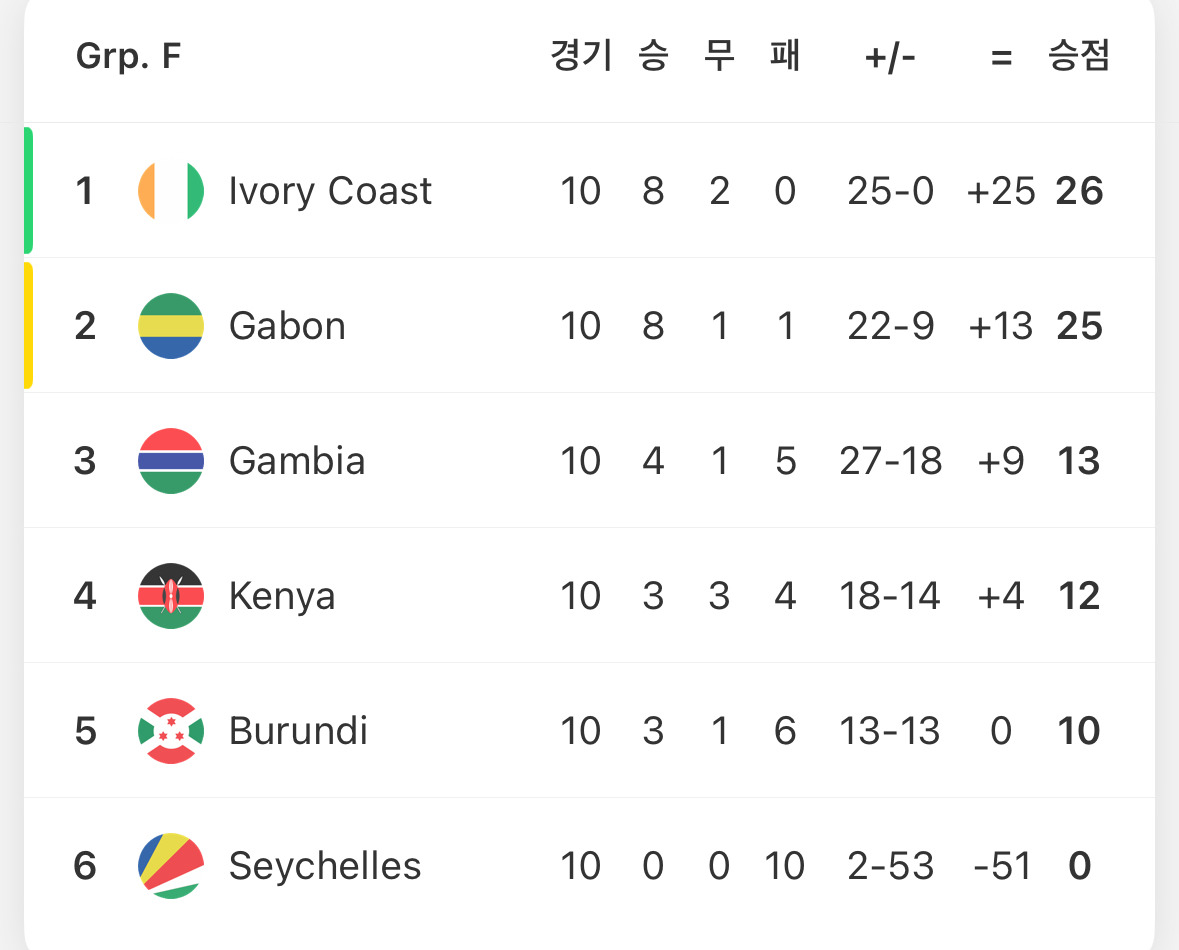The height and width of the screenshot is (950, 1179).
Task: Open the Ivory Coast team name
Action: pos(330,191)
